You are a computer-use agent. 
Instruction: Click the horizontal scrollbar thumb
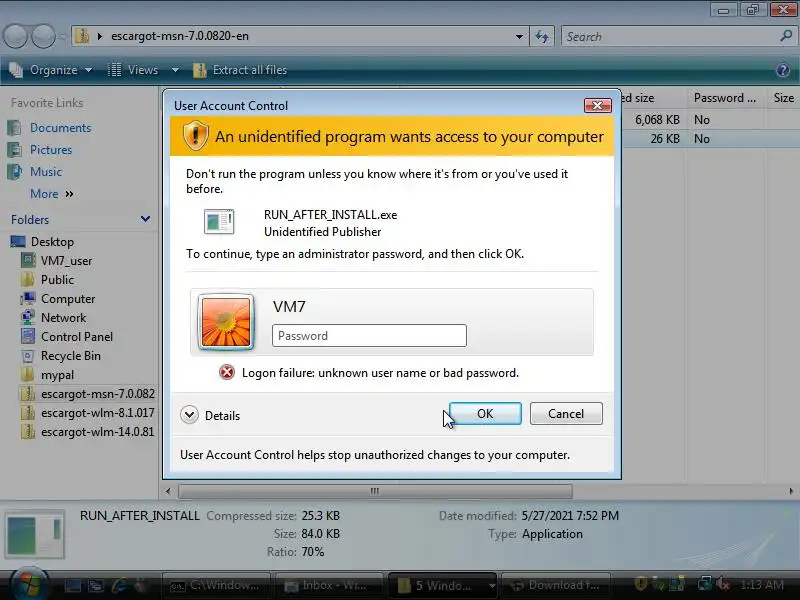click(x=375, y=491)
